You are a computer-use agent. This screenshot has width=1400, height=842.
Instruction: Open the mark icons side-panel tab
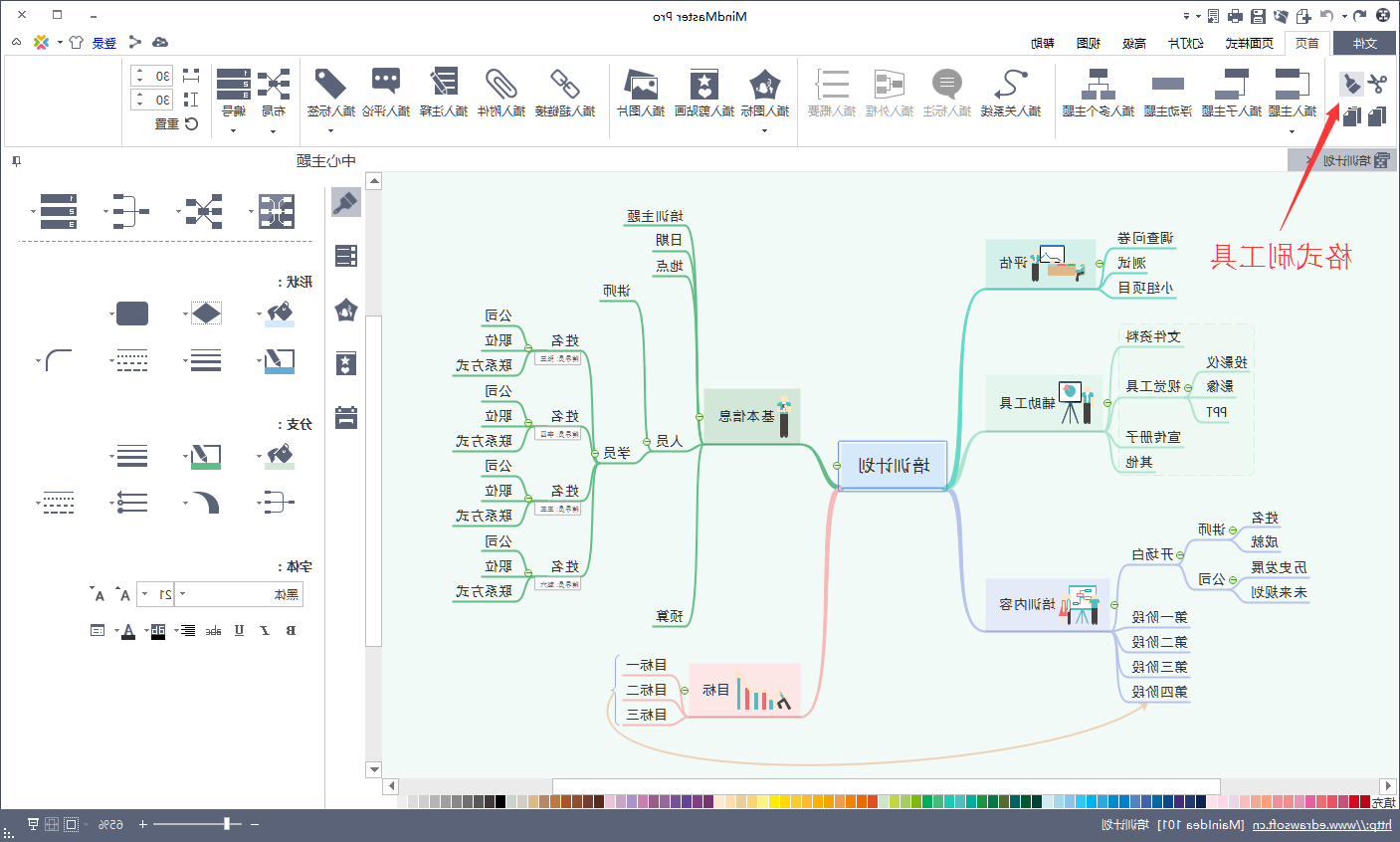click(x=346, y=310)
